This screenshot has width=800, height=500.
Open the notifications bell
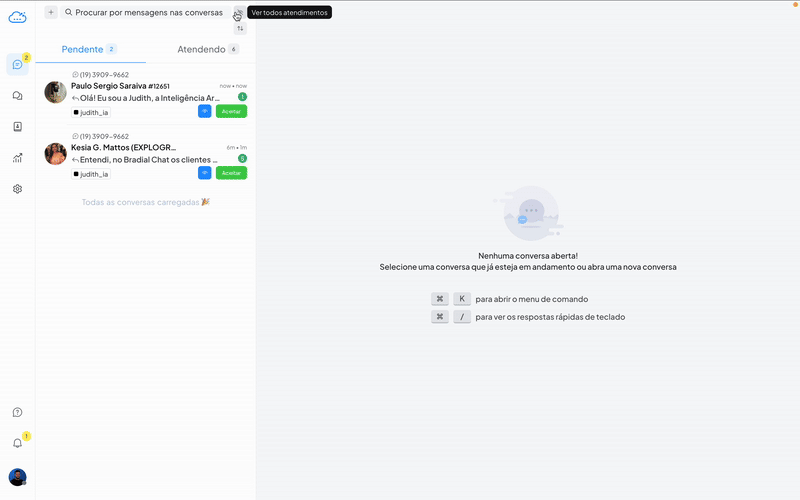click(17, 443)
